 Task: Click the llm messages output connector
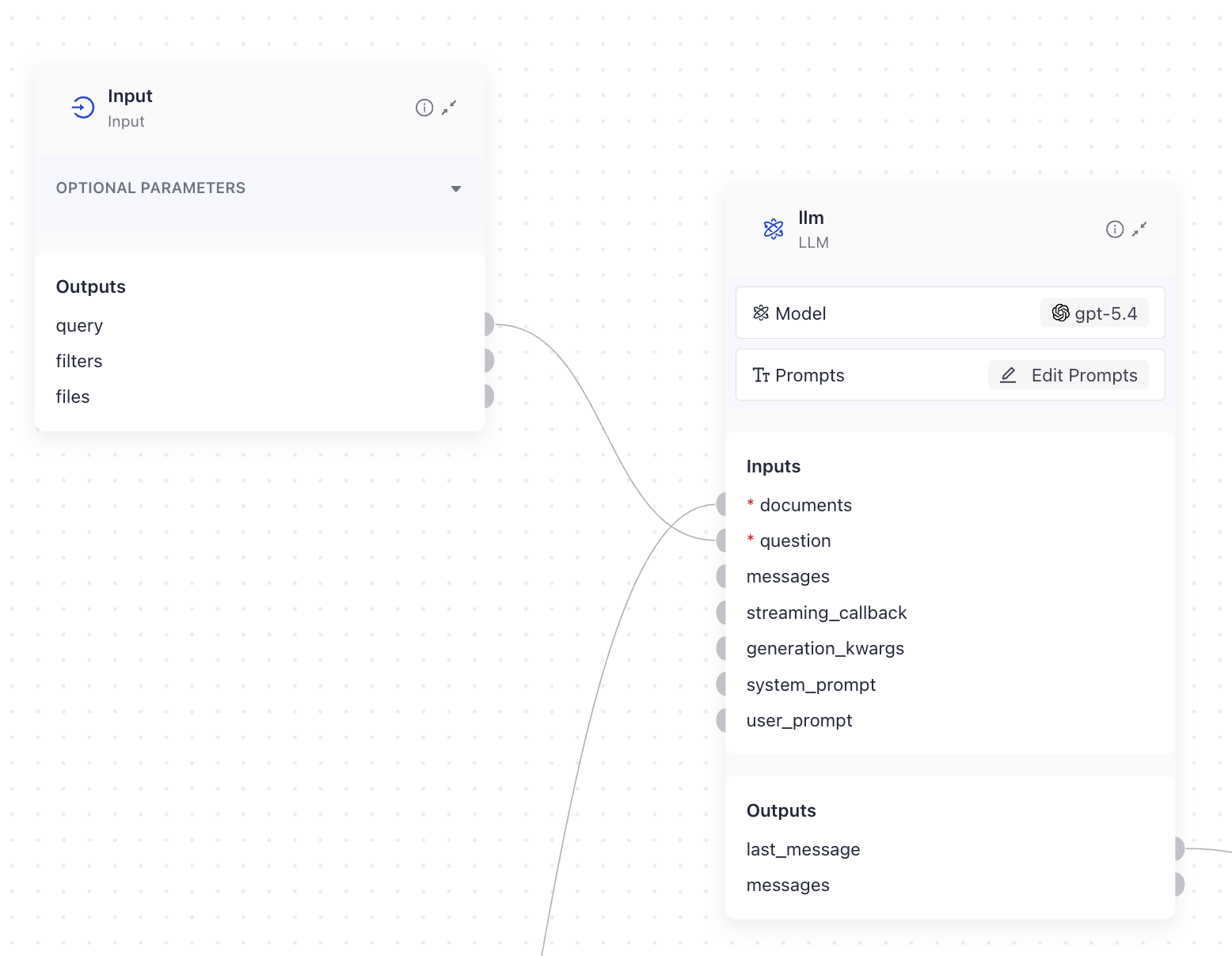click(1179, 885)
